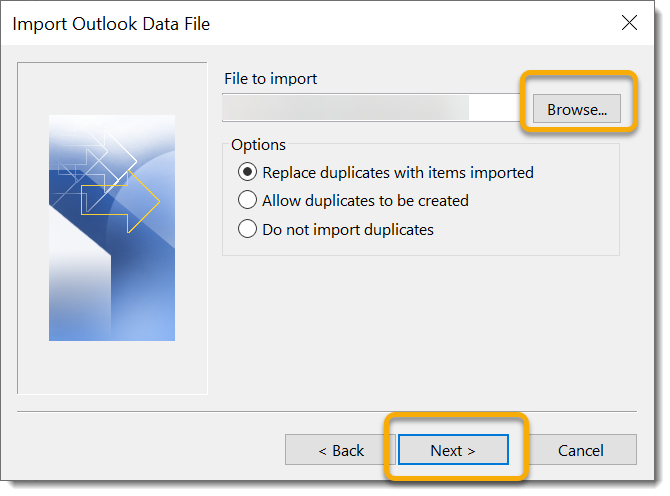Click the 'Options' group heading
This screenshot has height=496, width=670.
pos(258,144)
